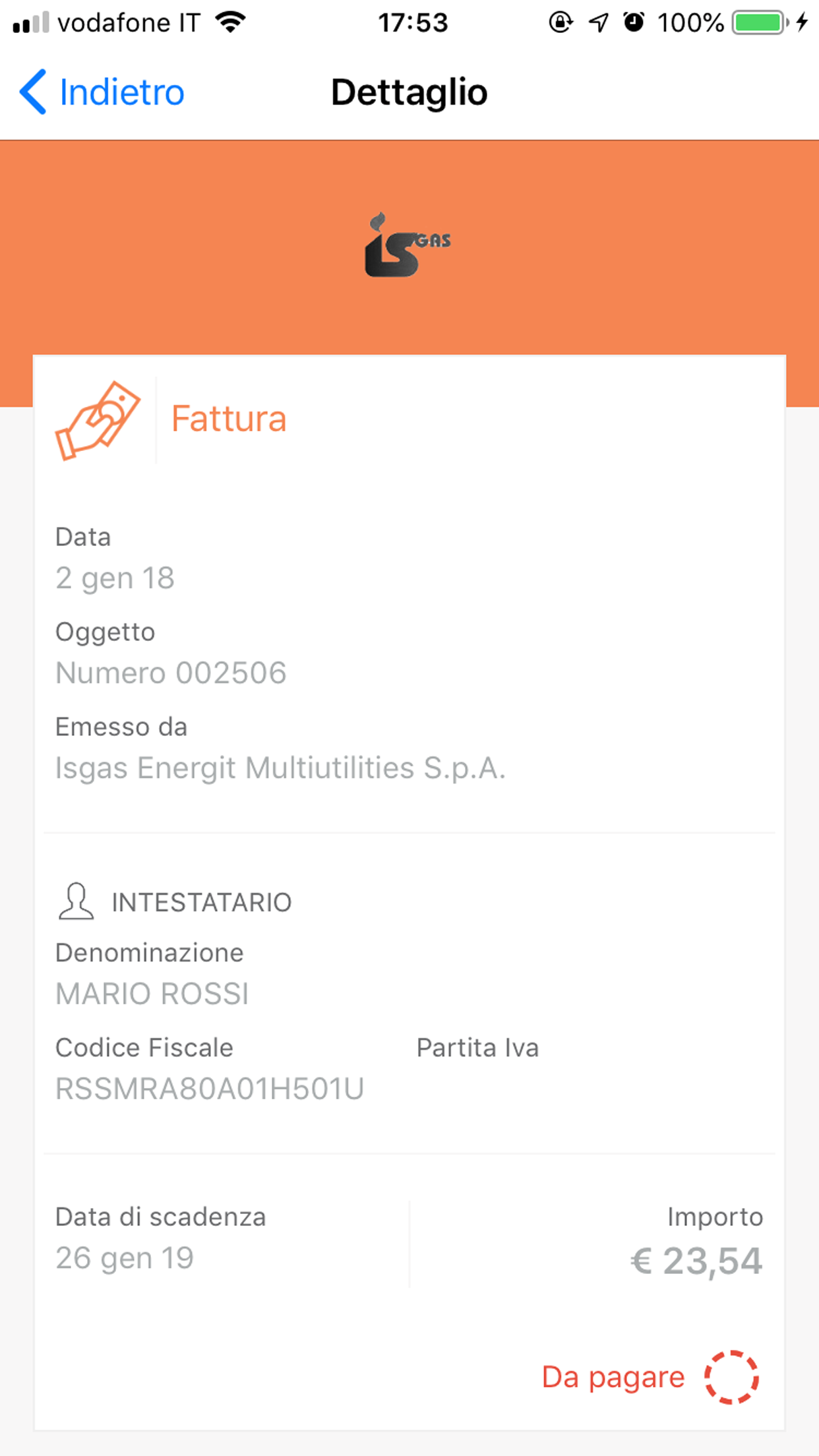
Task: Tap the Intestatario person silhouette icon
Action: (x=76, y=901)
